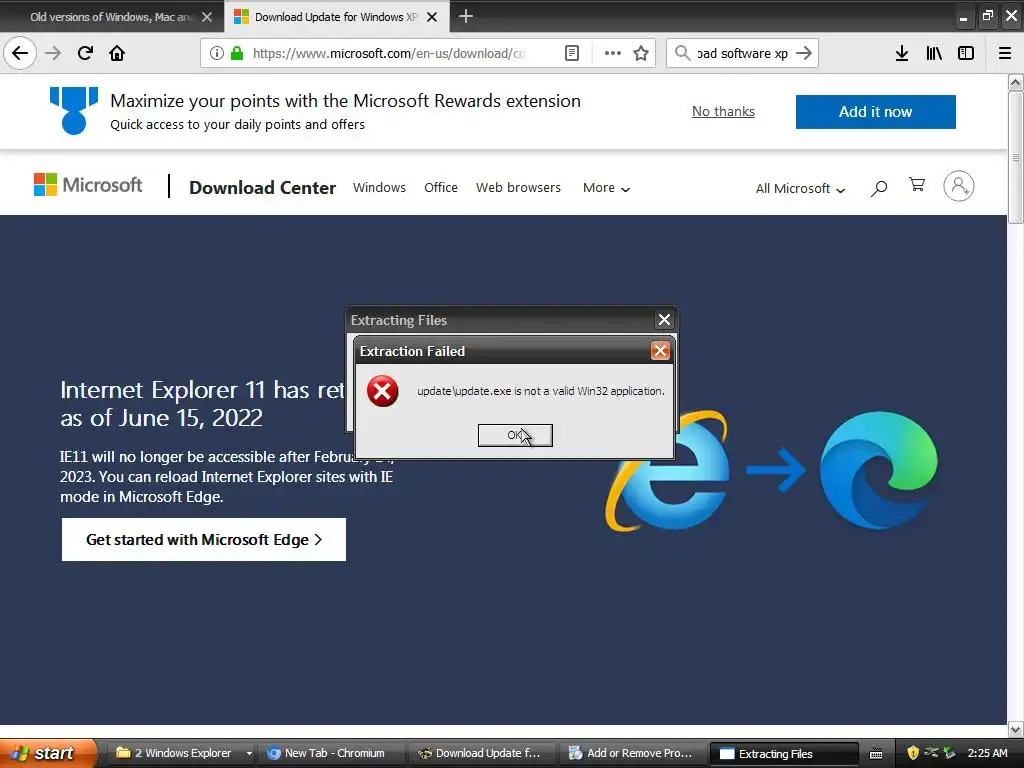Close the Download Update tab
This screenshot has width=1024, height=768.
coord(432,17)
